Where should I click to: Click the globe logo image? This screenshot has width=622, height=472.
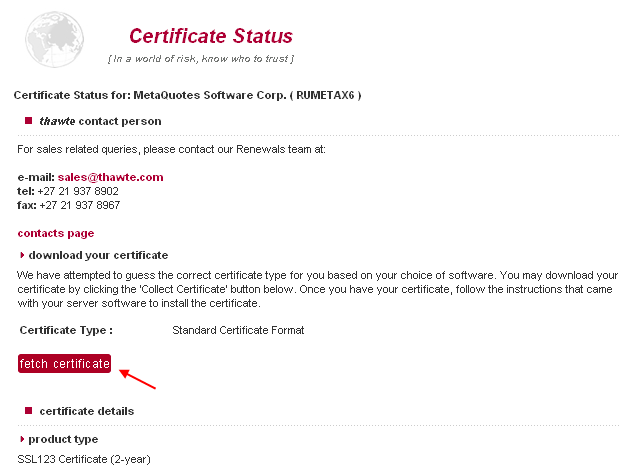[x=54, y=40]
